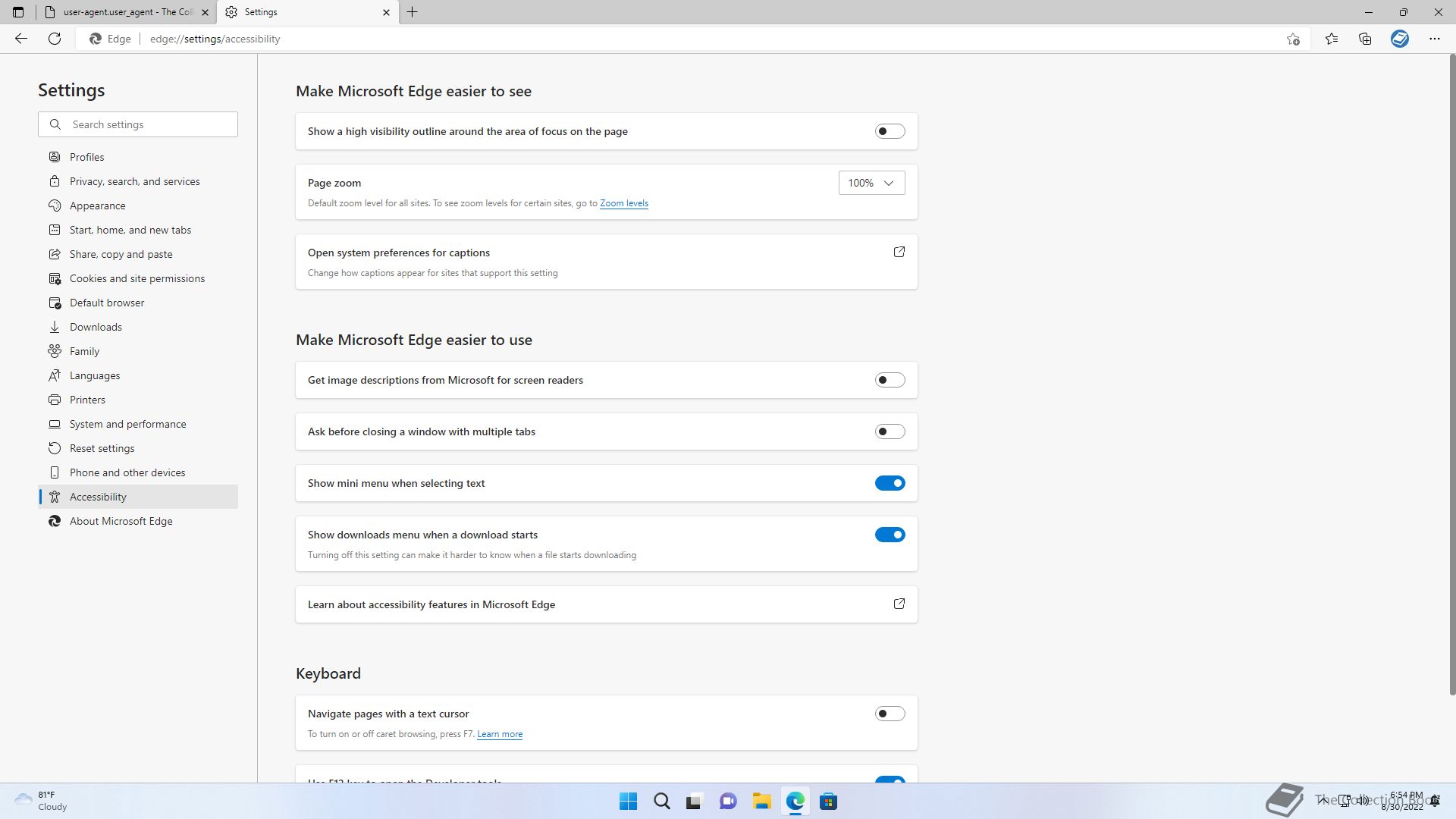Go to Languages settings
The height and width of the screenshot is (819, 1456).
coord(138,375)
